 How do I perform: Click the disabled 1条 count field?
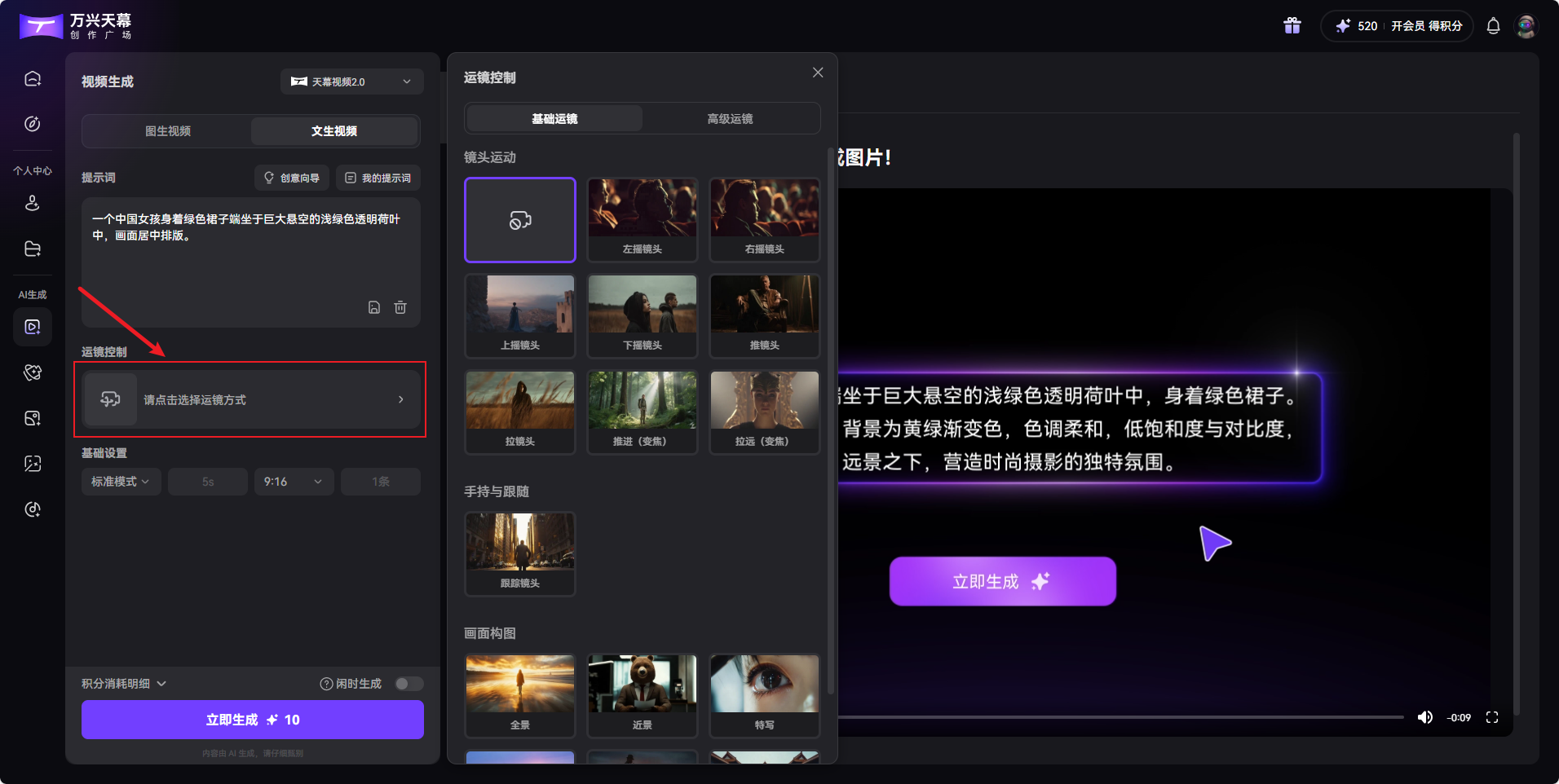pyautogui.click(x=381, y=482)
